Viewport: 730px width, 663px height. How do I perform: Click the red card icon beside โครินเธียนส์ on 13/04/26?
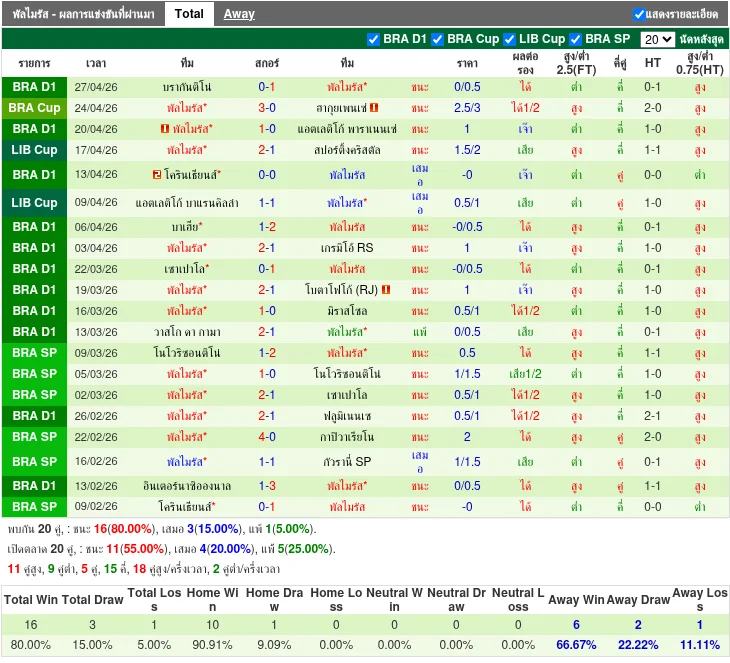(157, 174)
